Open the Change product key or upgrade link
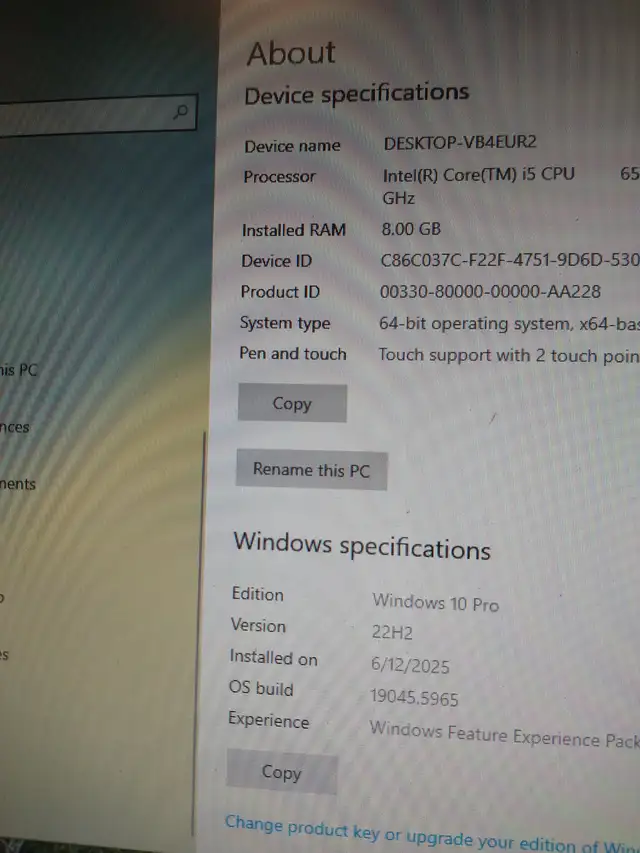This screenshot has height=853, width=640. (x=433, y=836)
